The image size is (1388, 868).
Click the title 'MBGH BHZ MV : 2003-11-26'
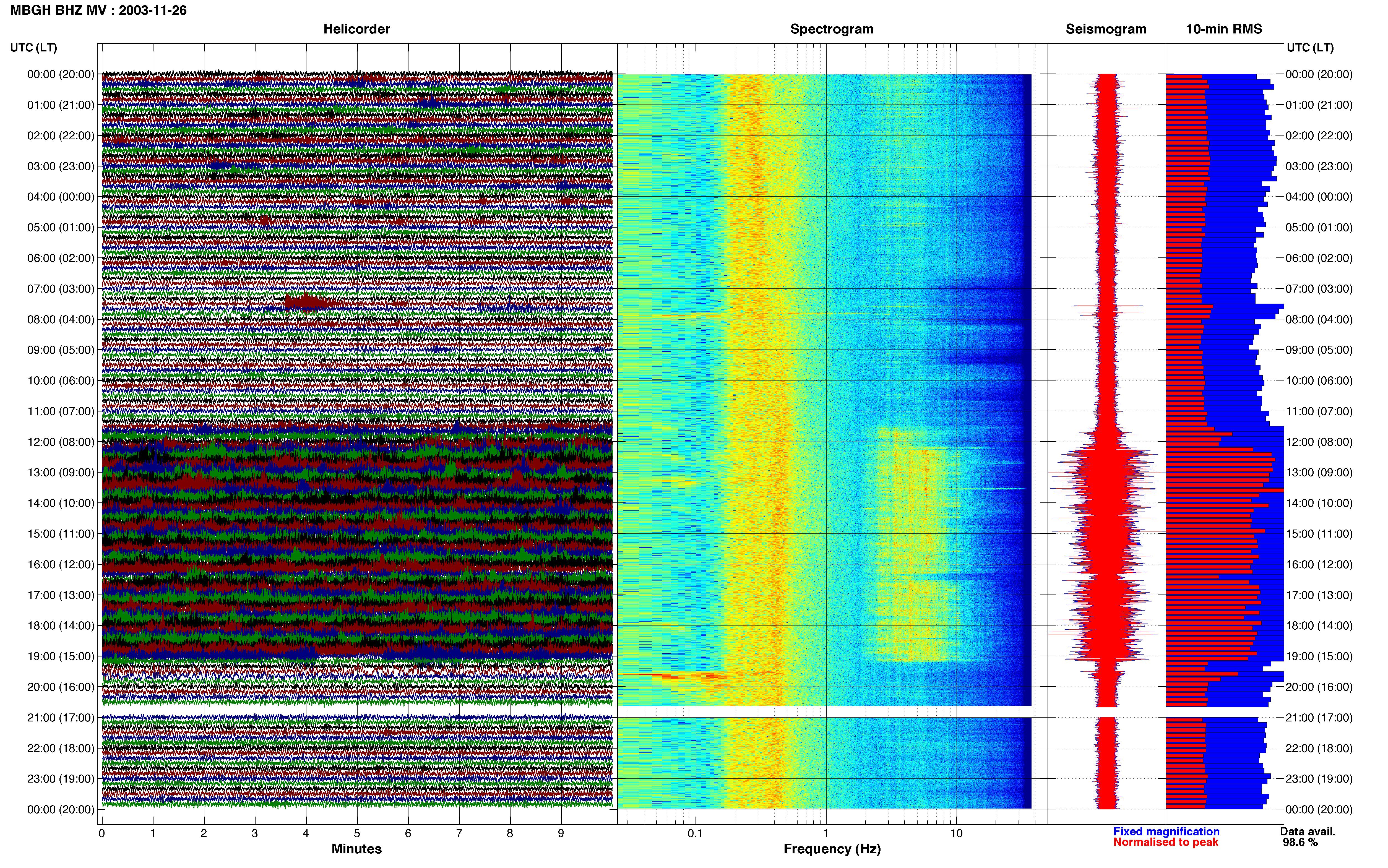(x=98, y=10)
